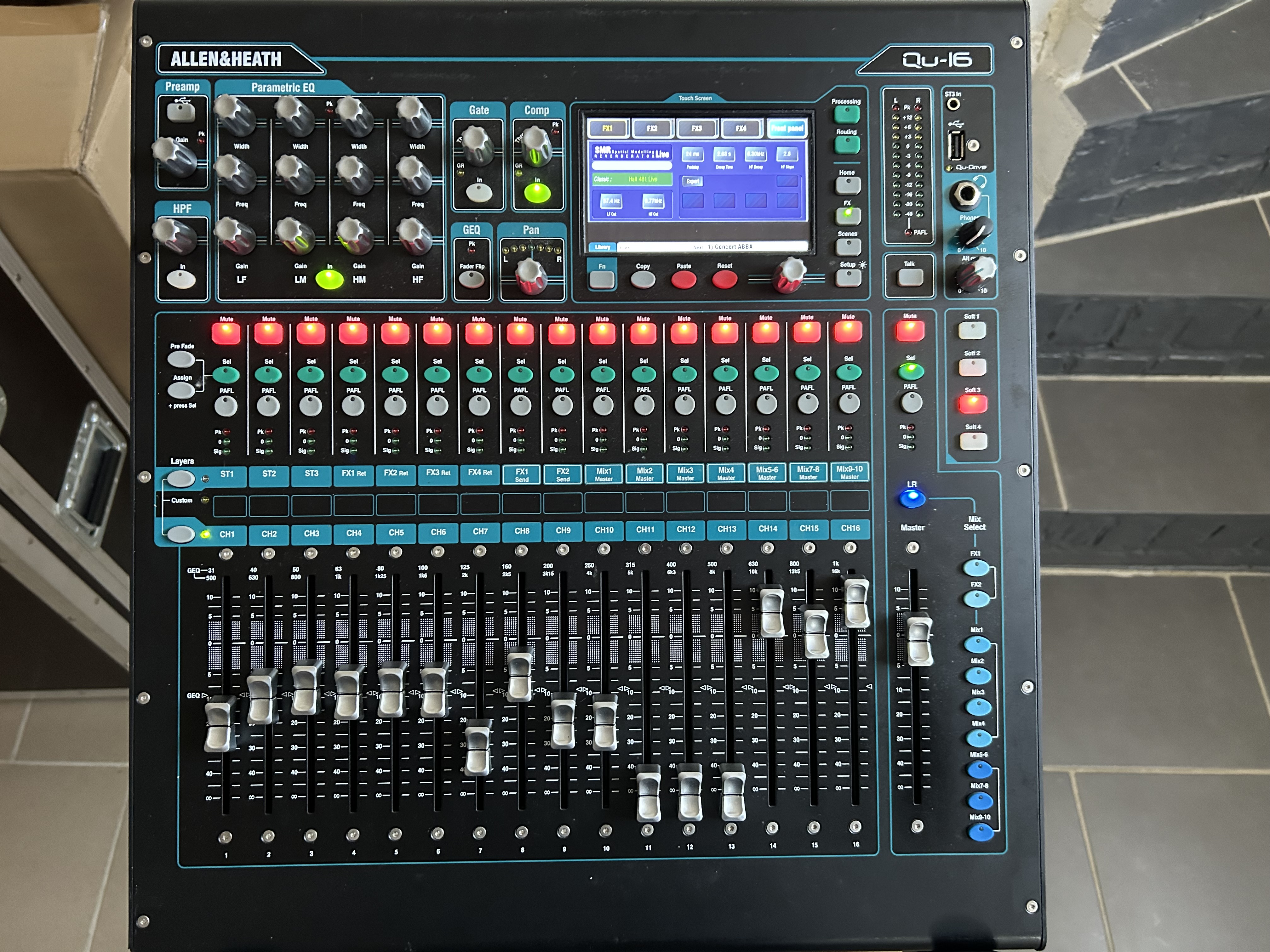Open Scenes with the Scenes key
The width and height of the screenshot is (1270, 952).
848,247
